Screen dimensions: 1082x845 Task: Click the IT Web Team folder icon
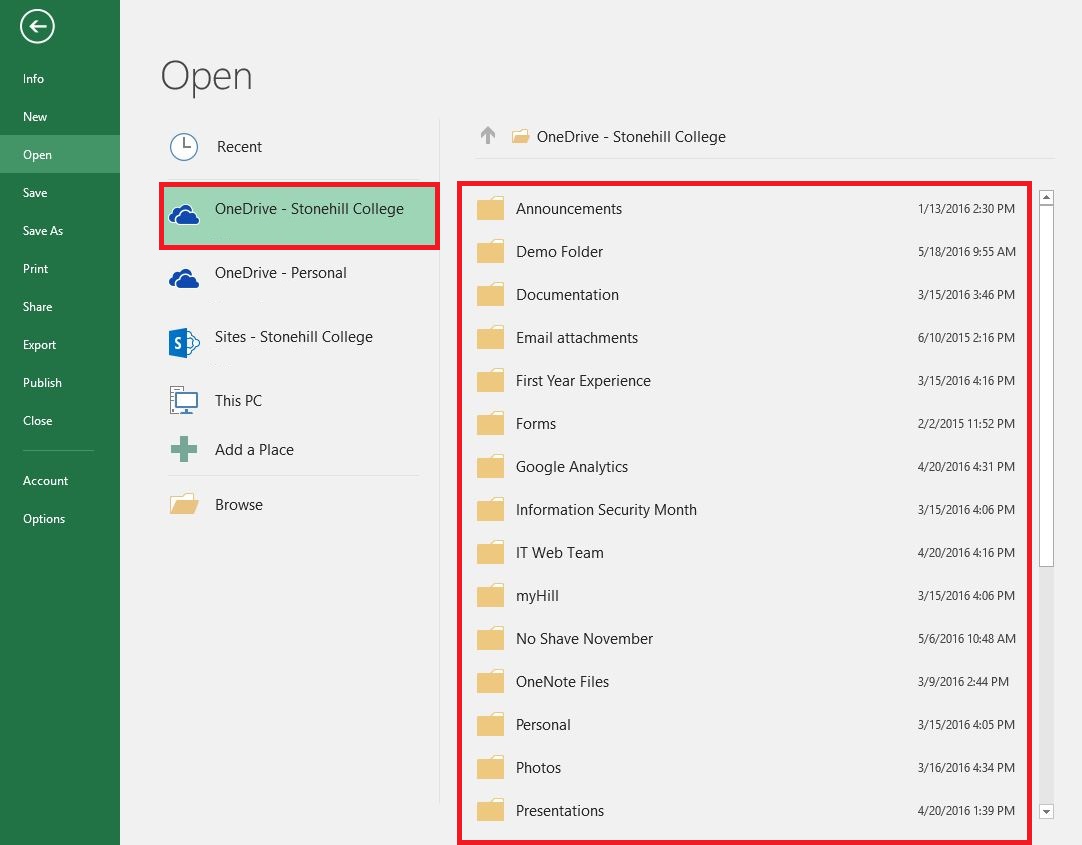point(491,553)
